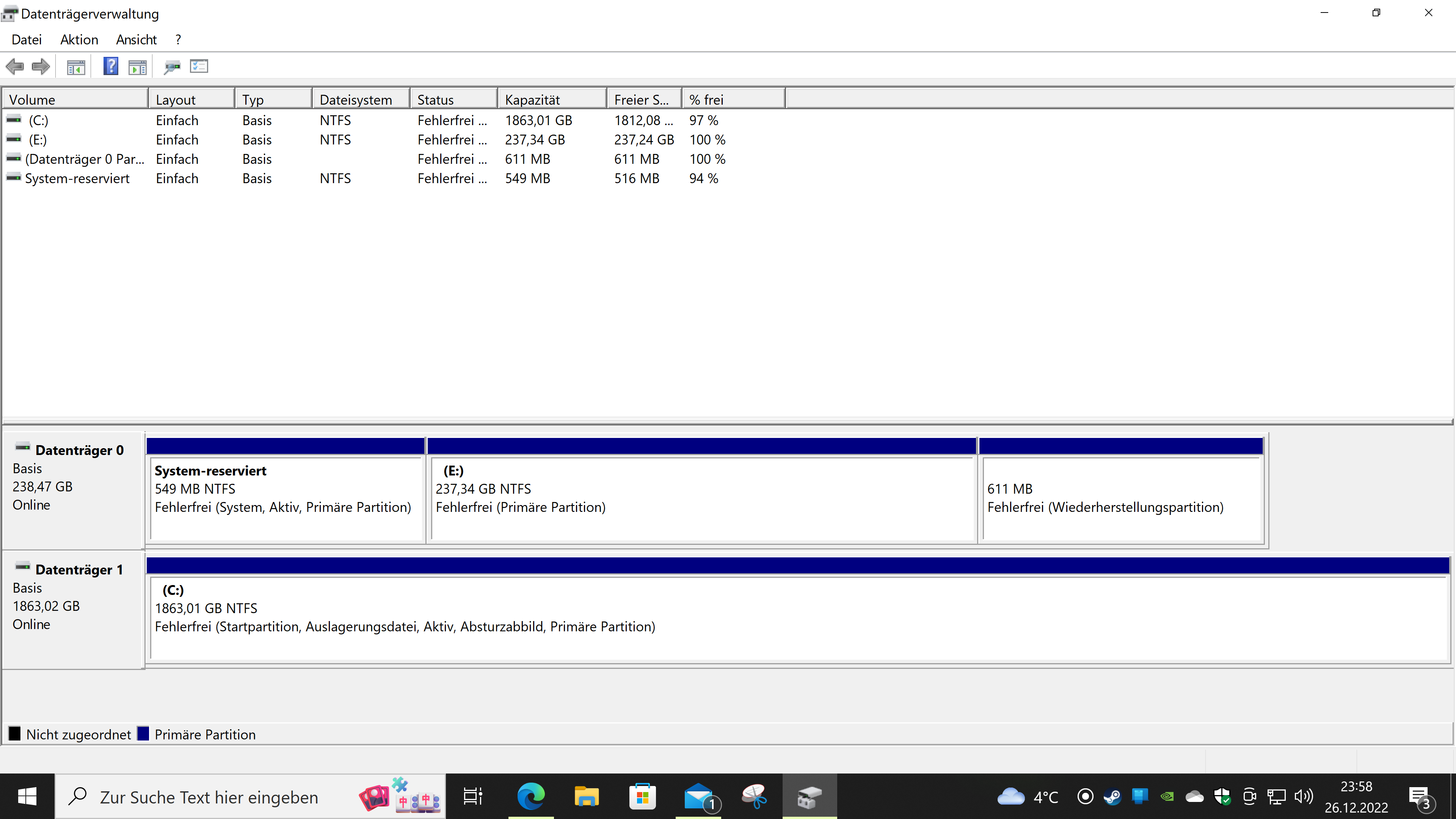Click the blue Primäre Partition legend swatch

coord(143,734)
